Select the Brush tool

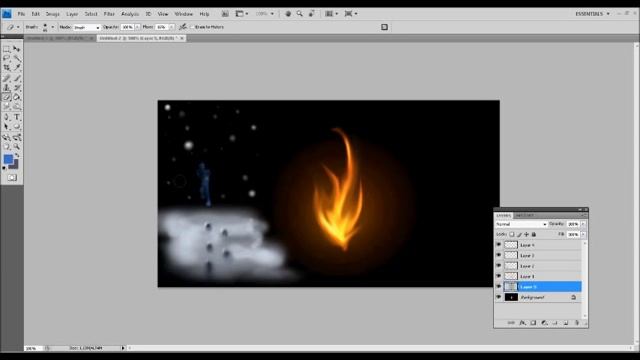(x=17, y=78)
